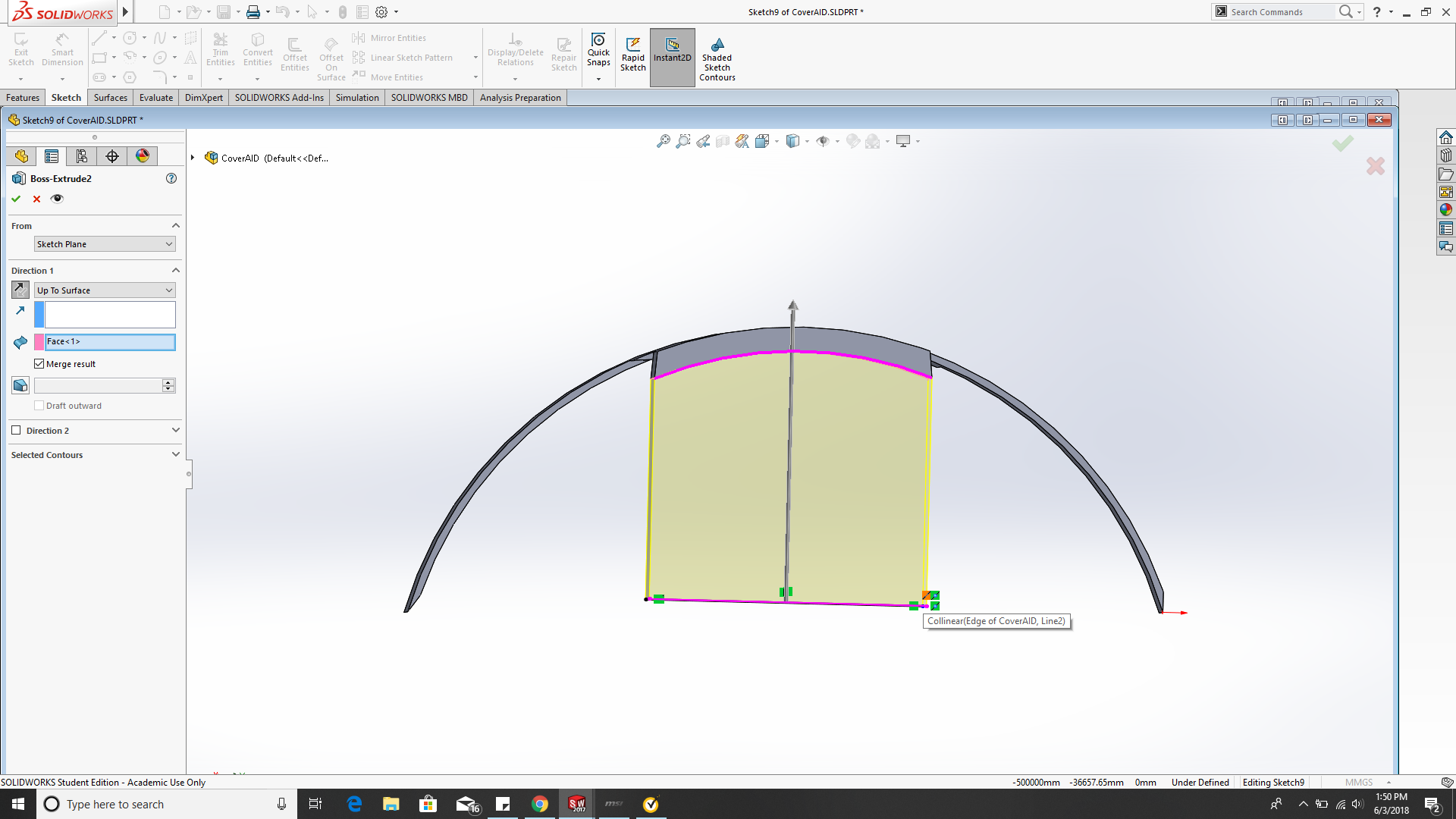
Task: Open Windows Start menu
Action: point(18,804)
